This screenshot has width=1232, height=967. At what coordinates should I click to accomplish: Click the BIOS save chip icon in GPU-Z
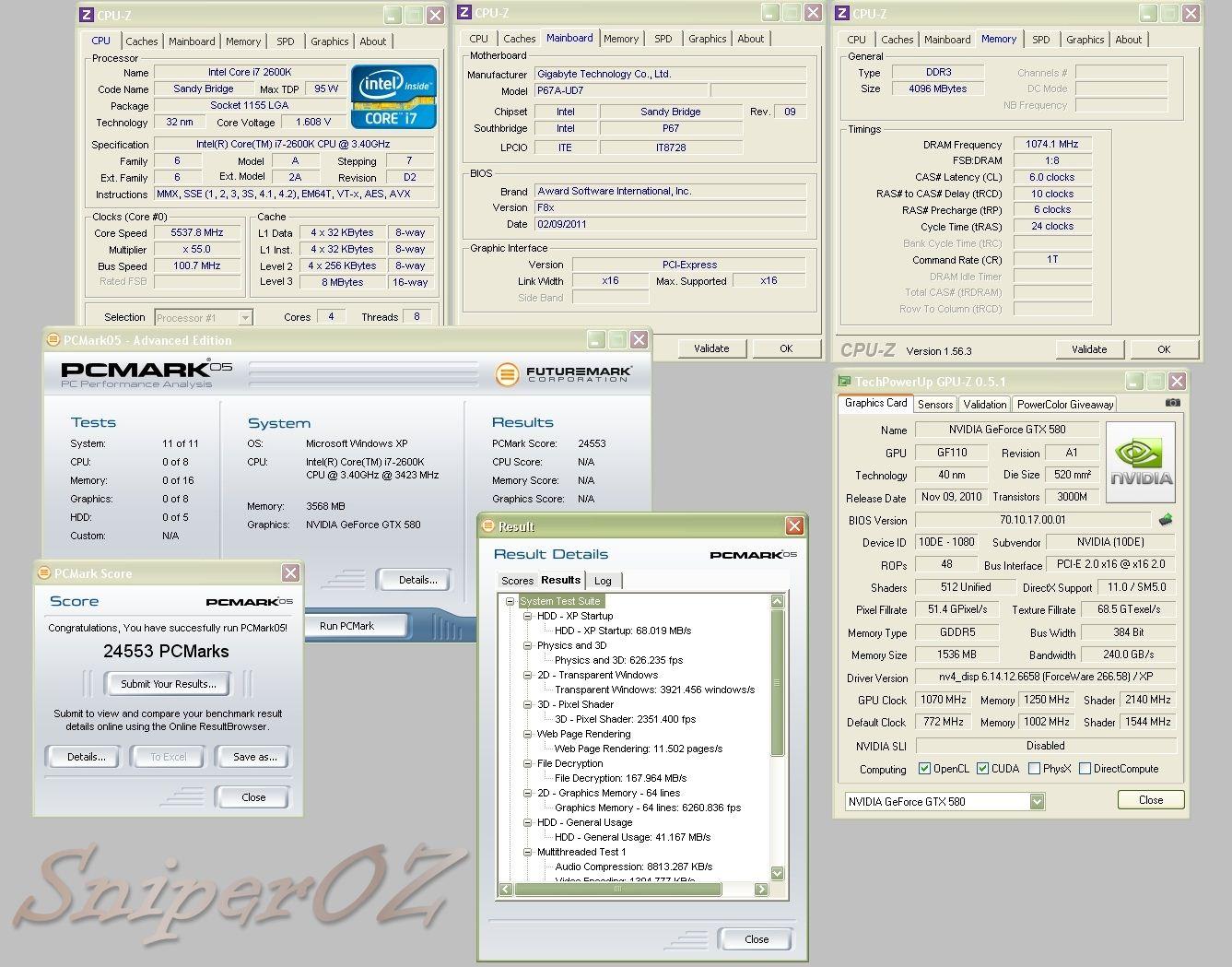pos(1167,520)
